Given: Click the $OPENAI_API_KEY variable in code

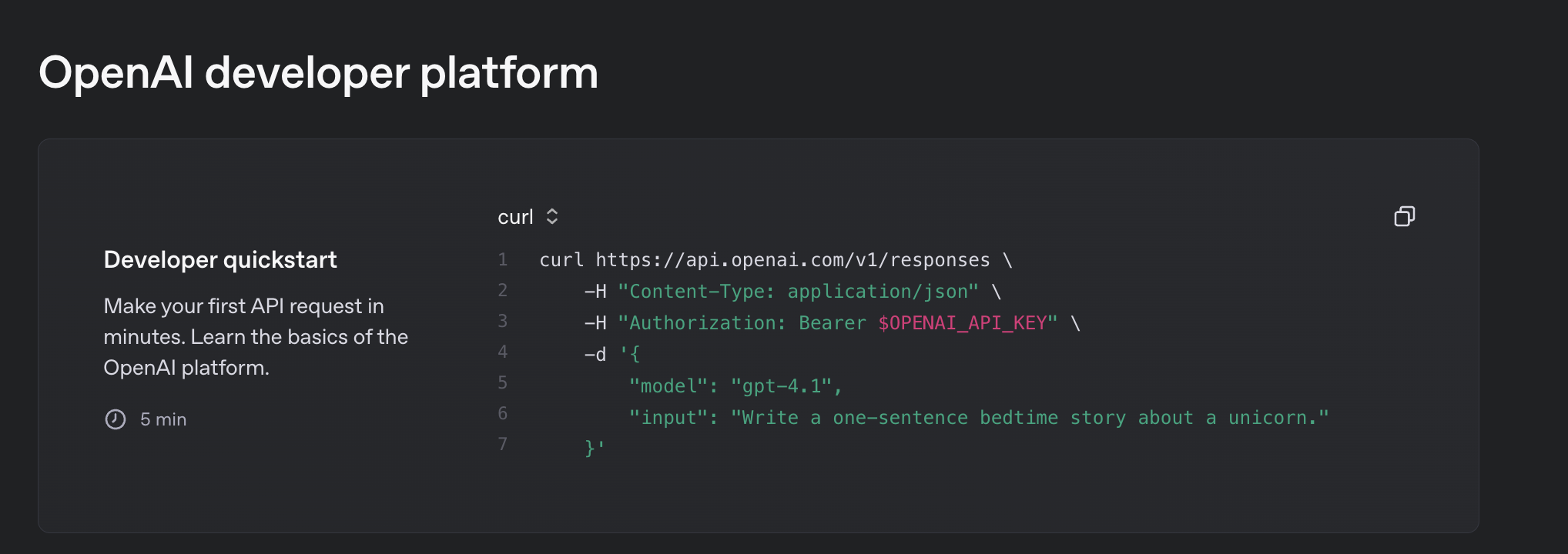Looking at the screenshot, I should click(x=962, y=323).
